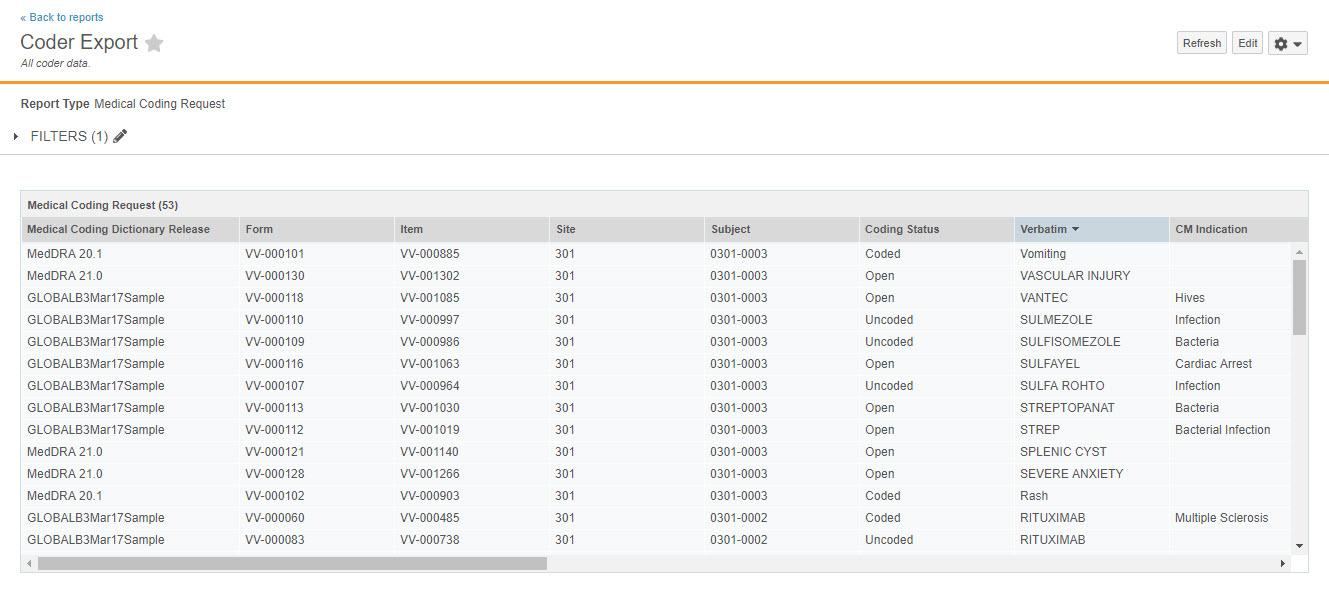Click the Subject column header

[730, 230]
